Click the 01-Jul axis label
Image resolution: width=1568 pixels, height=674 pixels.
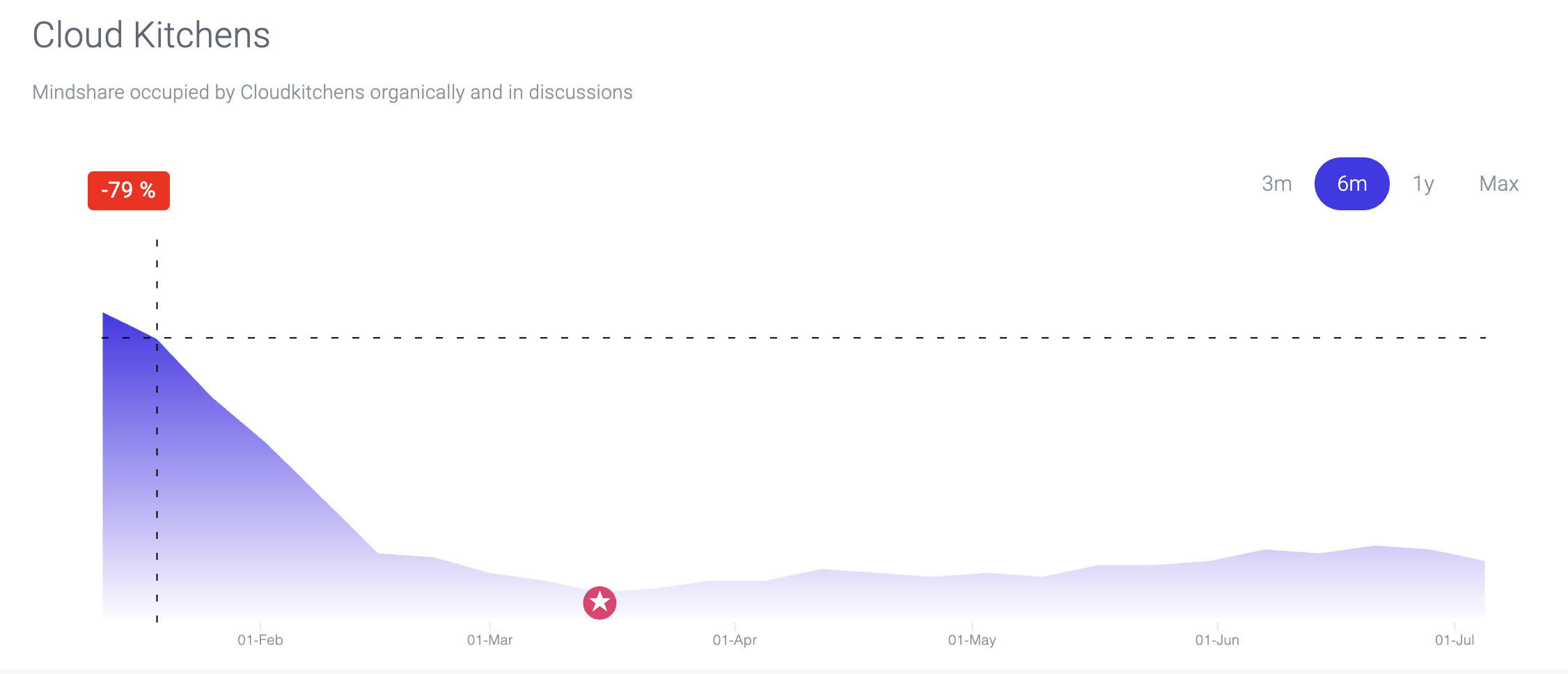tap(1455, 640)
